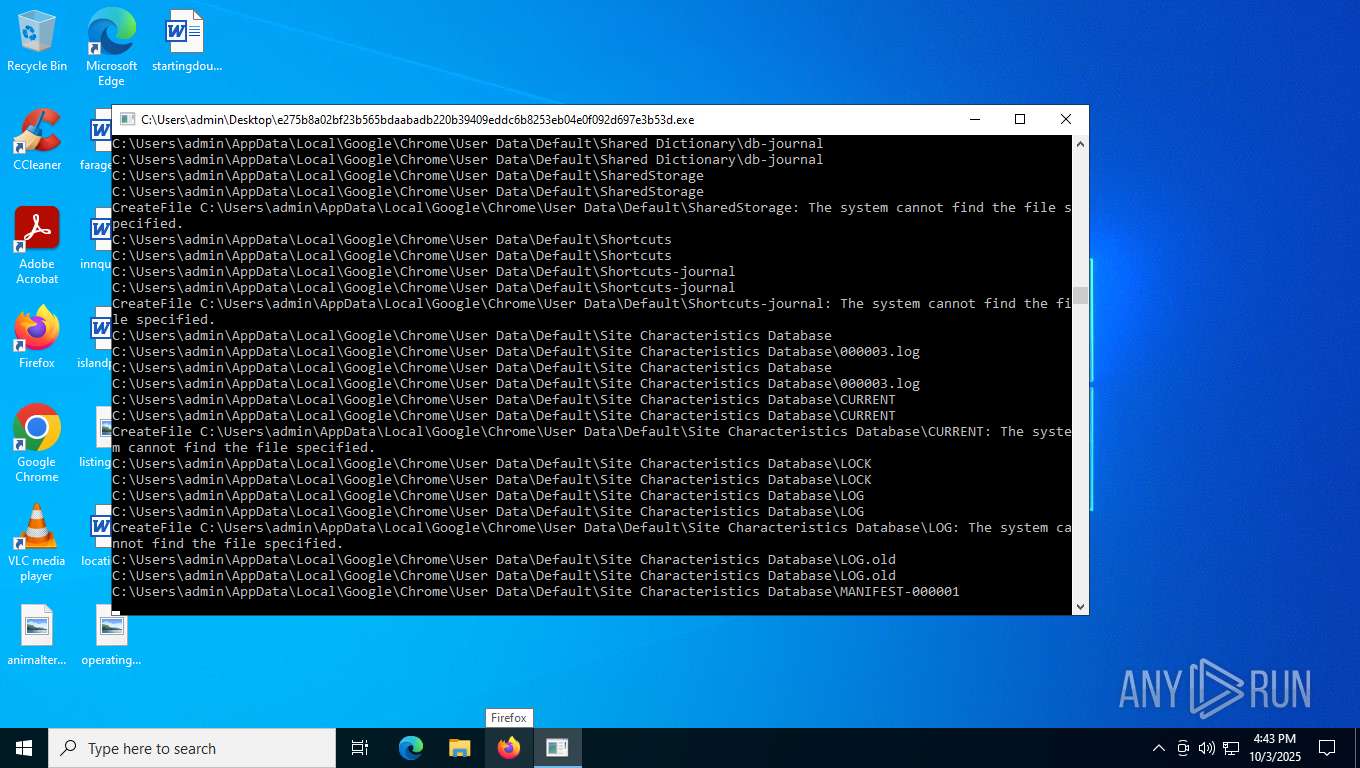Click the CreateFile Database\CURRENT error line
Viewport: 1360px width, 768px height.
591,440
